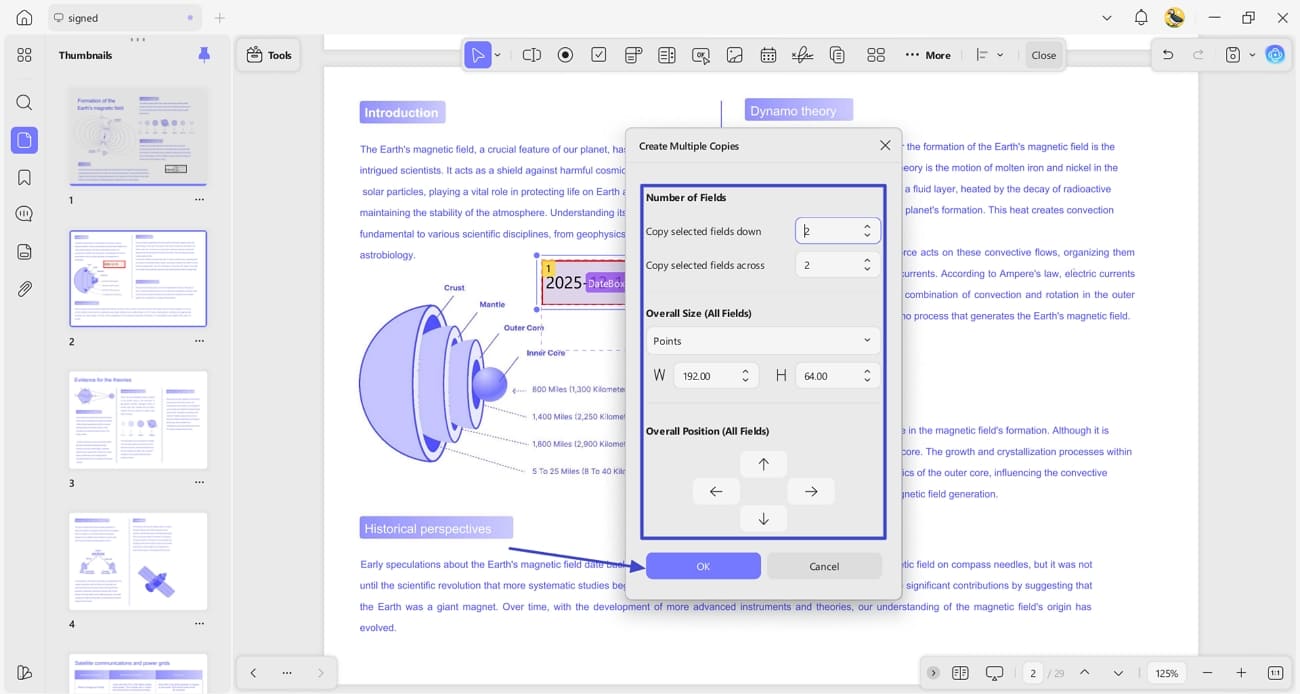Select the digital signature field tool

click(x=802, y=55)
